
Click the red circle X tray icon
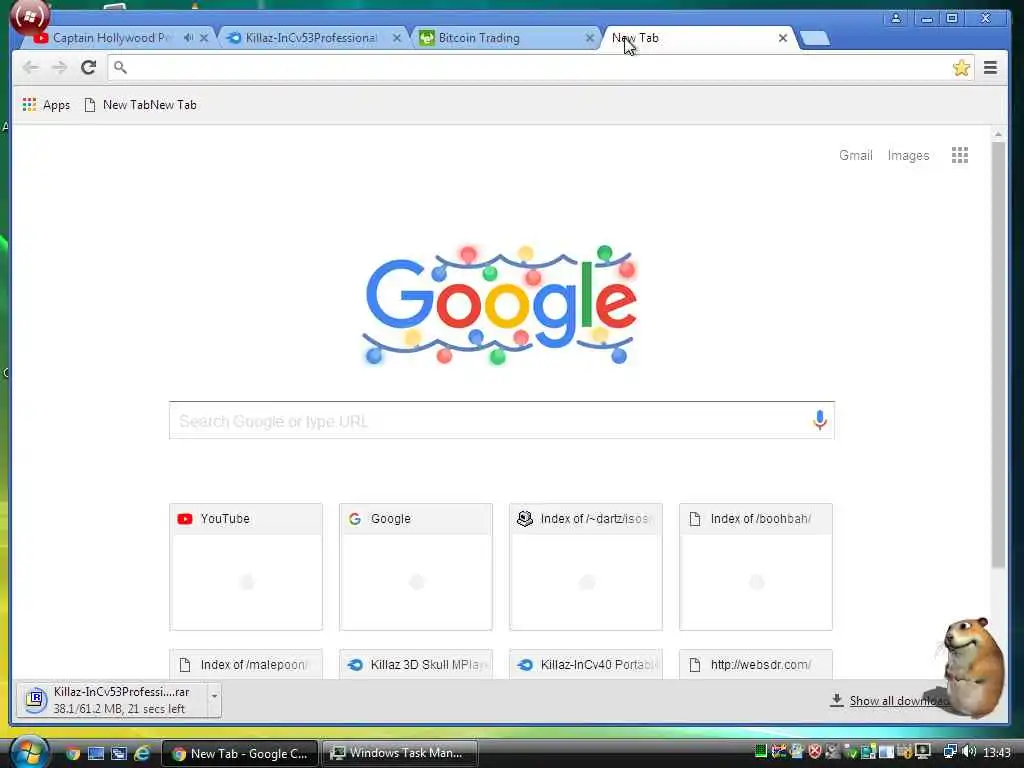[814, 752]
